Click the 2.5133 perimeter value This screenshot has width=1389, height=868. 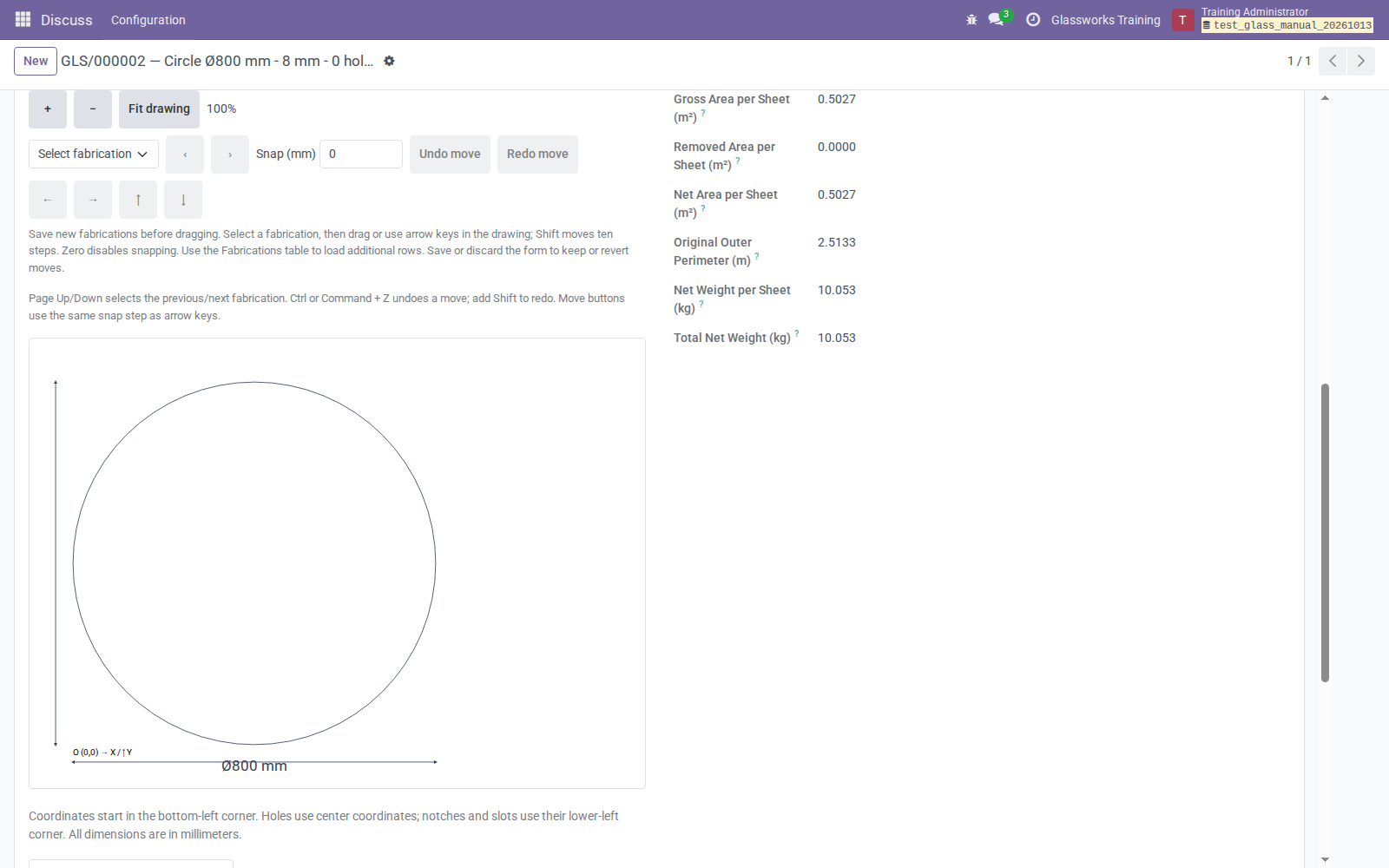tap(837, 242)
